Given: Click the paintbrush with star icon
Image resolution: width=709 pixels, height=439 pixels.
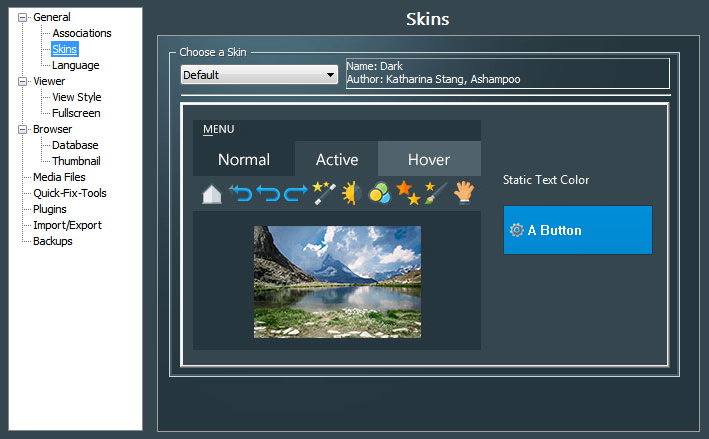Looking at the screenshot, I should point(435,193).
